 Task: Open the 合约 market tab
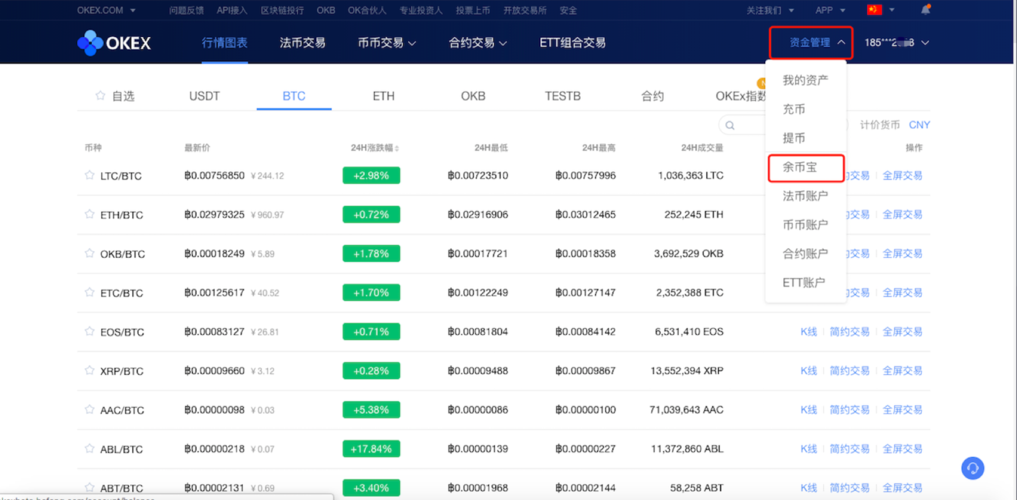(652, 96)
